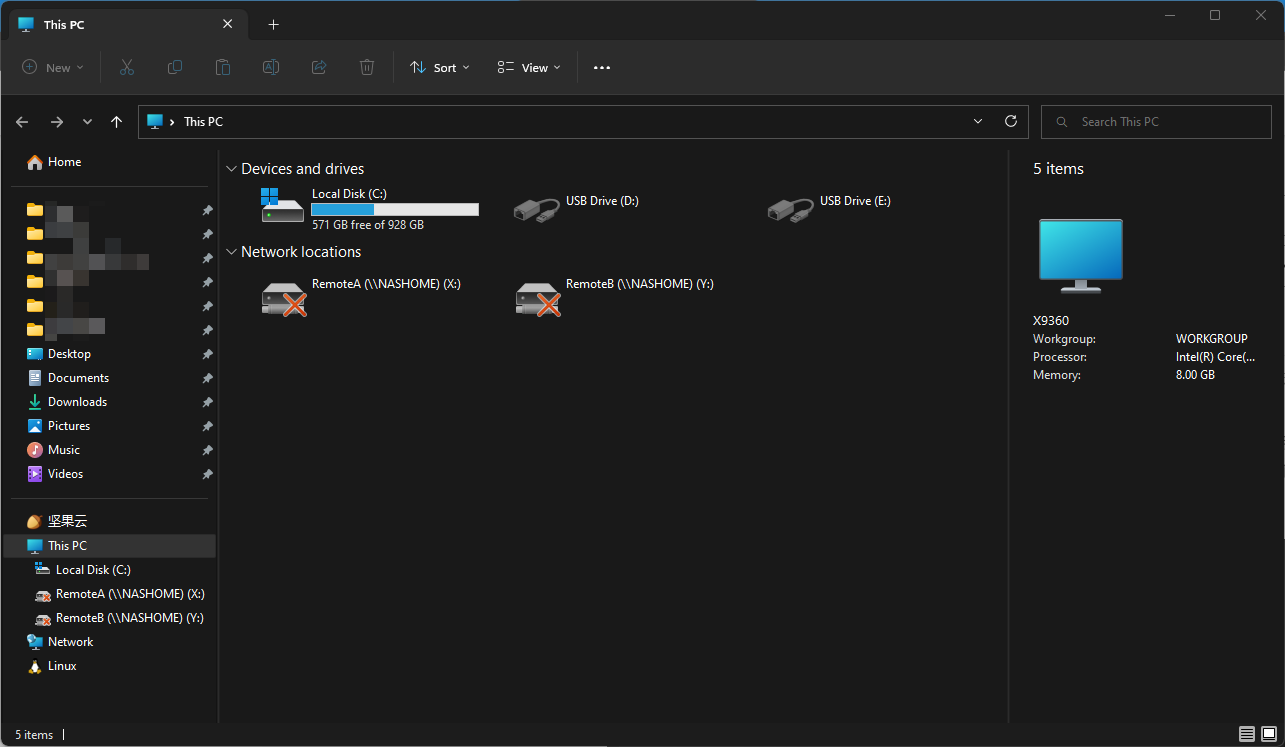Add a new tab with plus button

(x=273, y=25)
